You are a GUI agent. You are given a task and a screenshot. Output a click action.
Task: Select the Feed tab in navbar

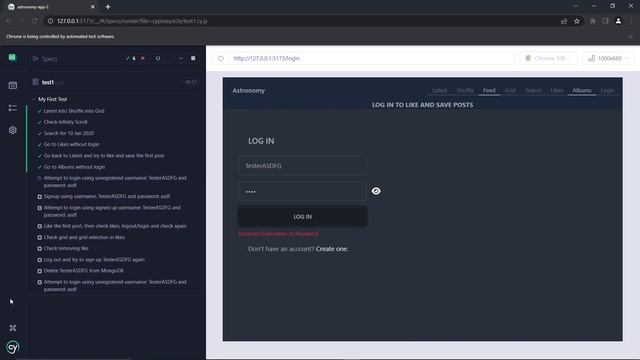pyautogui.click(x=489, y=90)
